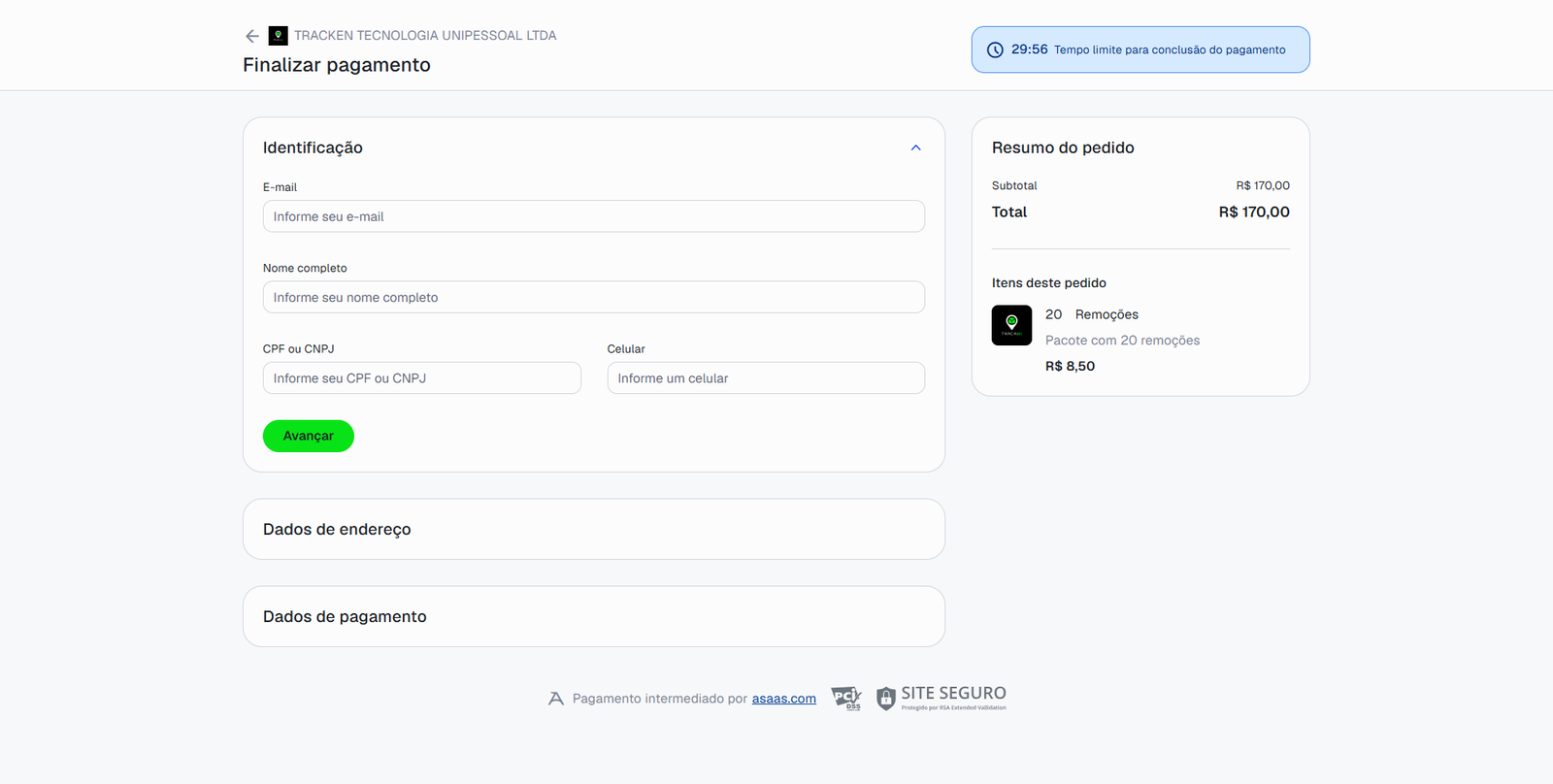This screenshot has height=784, width=1553.
Task: Expand the Dados de endereço section
Action: (594, 529)
